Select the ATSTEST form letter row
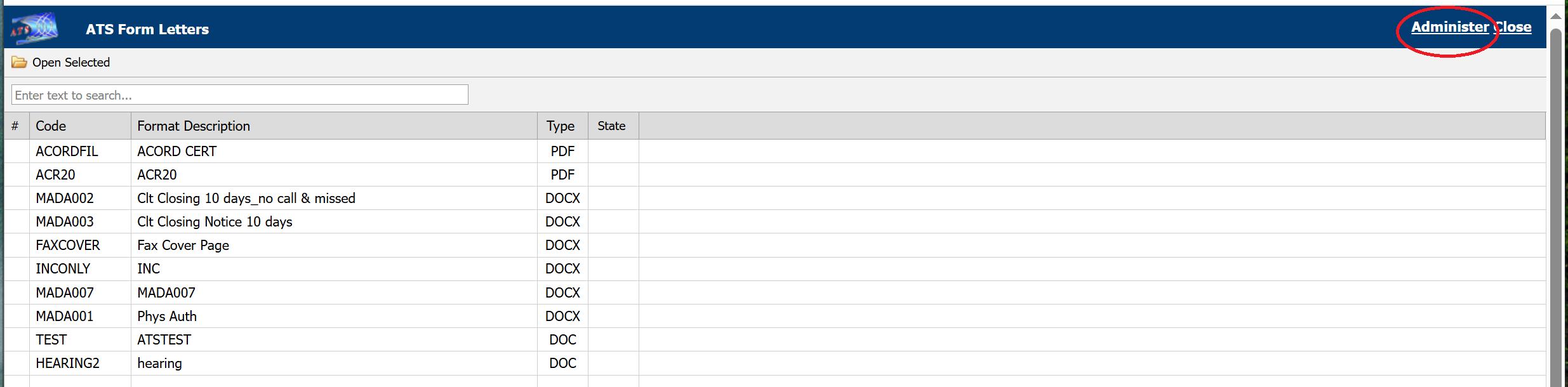 164,340
